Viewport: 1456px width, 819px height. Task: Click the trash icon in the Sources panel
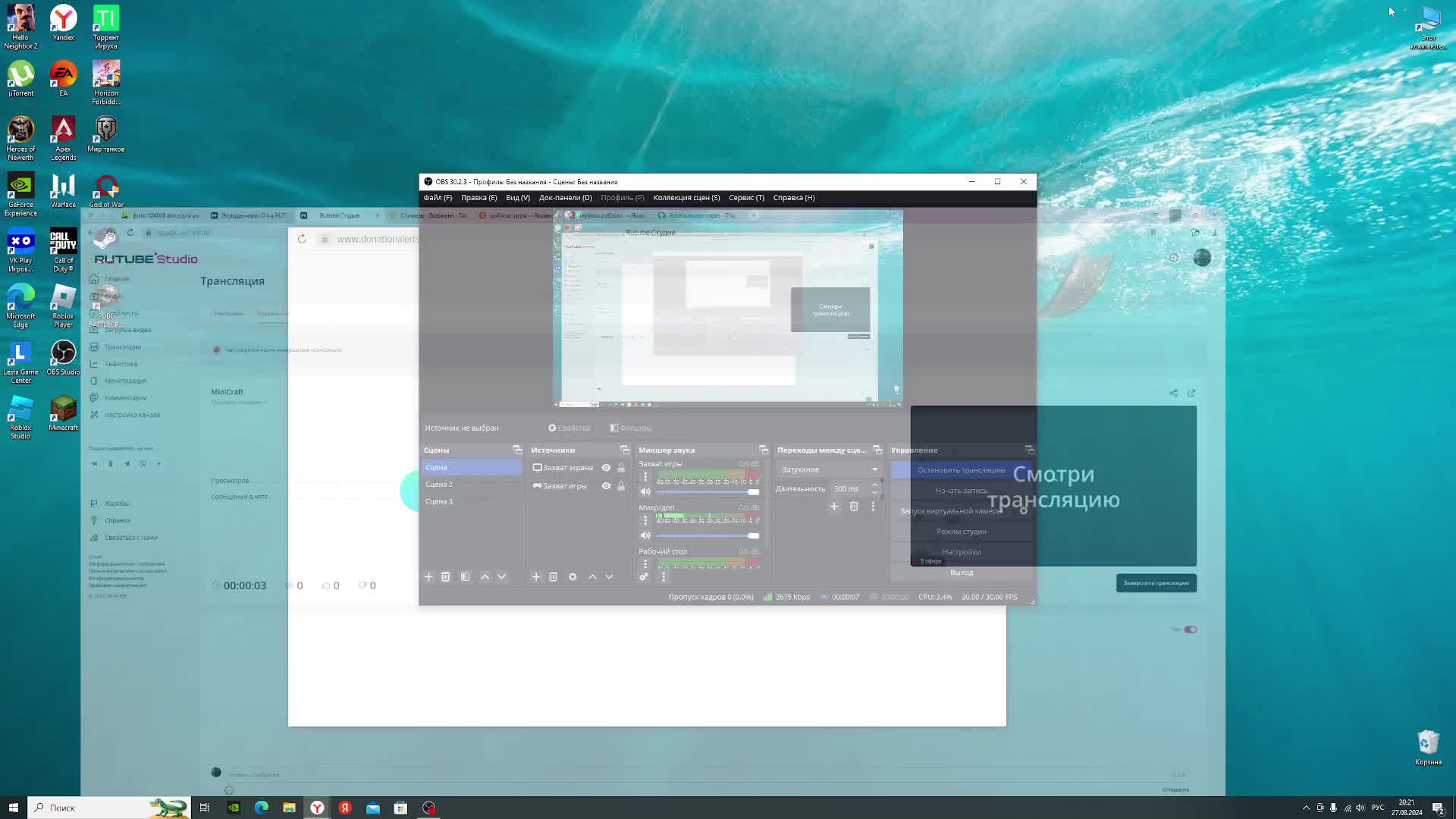(x=553, y=577)
